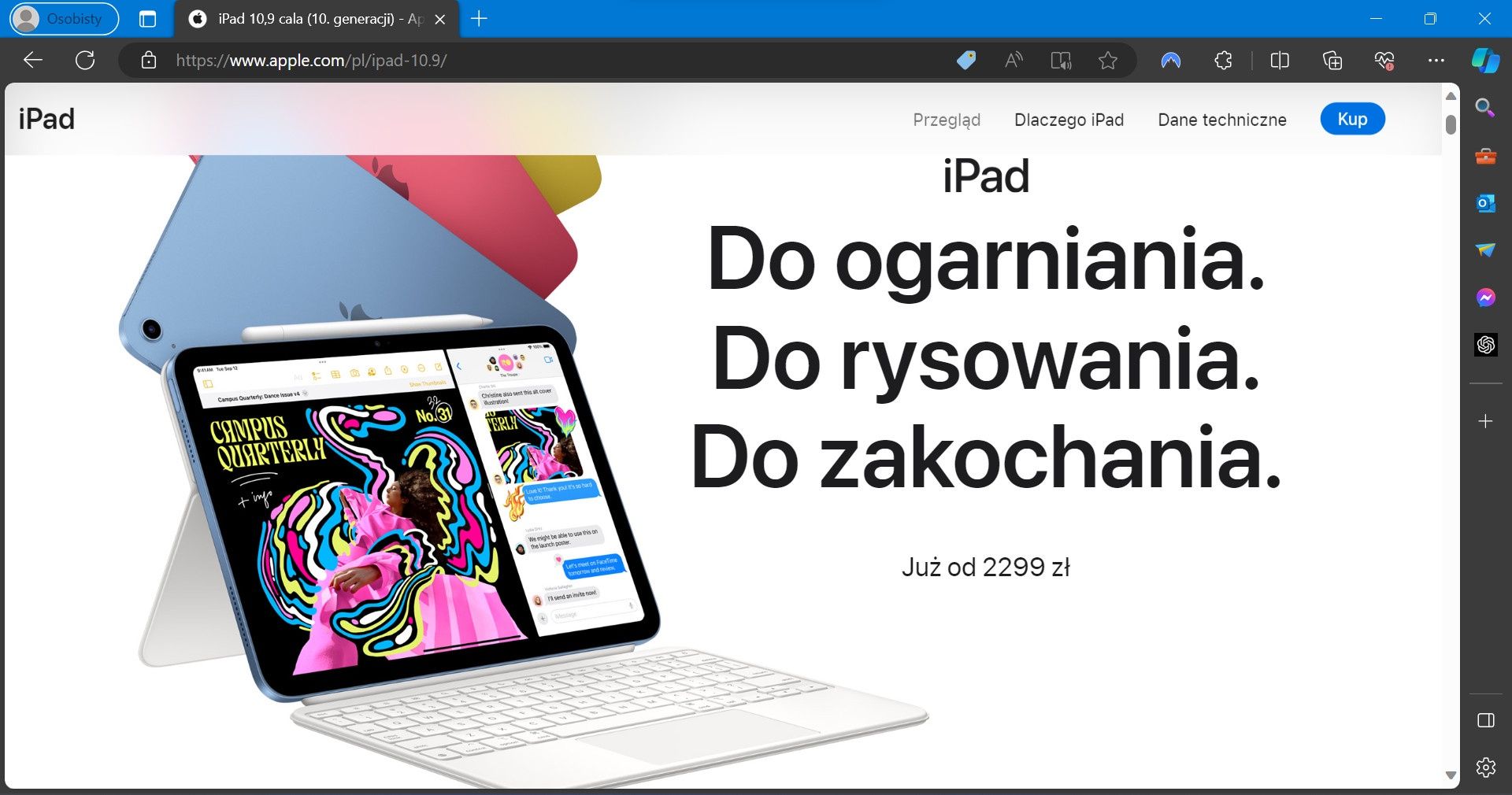This screenshot has width=1512, height=795.
Task: Open Messenger in the sidebar
Action: [1485, 298]
